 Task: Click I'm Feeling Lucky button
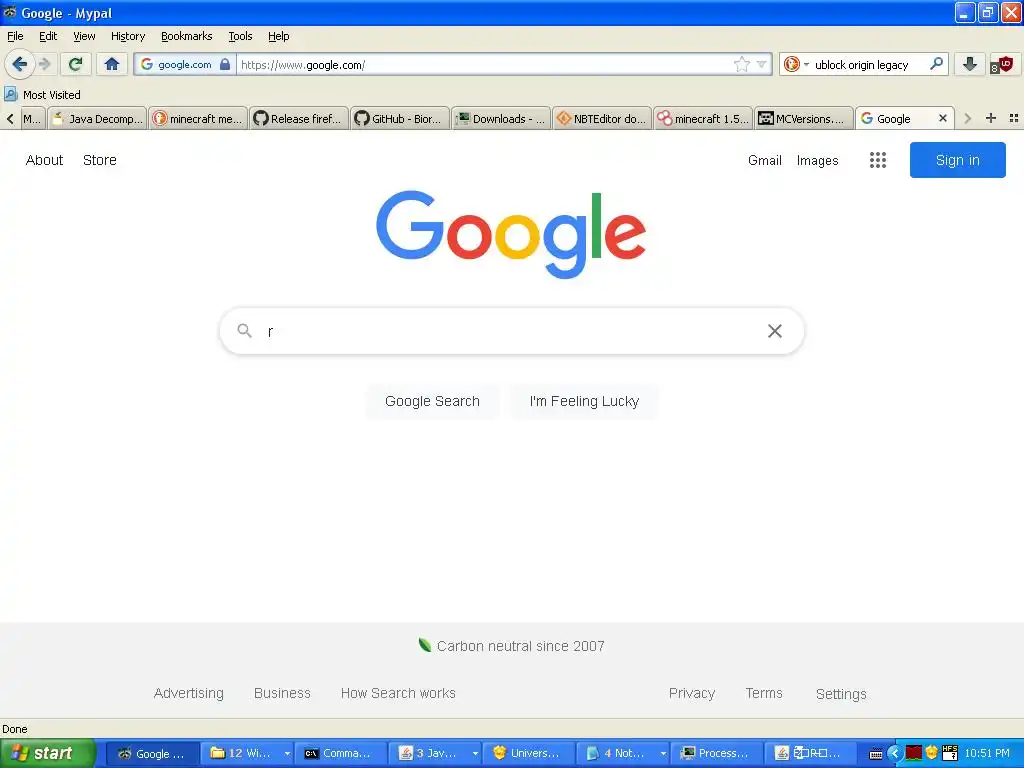click(x=584, y=401)
